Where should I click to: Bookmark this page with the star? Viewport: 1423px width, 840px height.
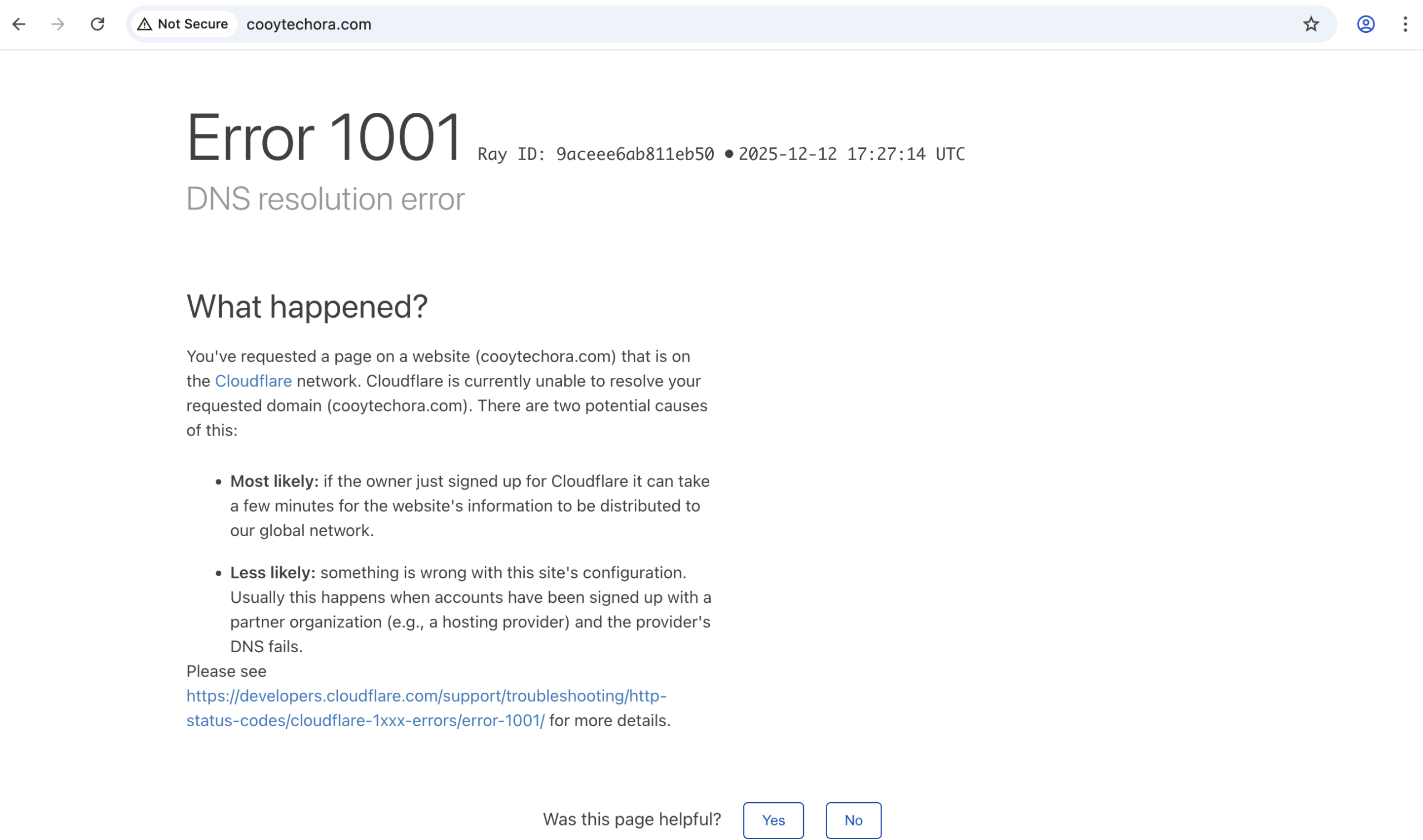[1311, 24]
